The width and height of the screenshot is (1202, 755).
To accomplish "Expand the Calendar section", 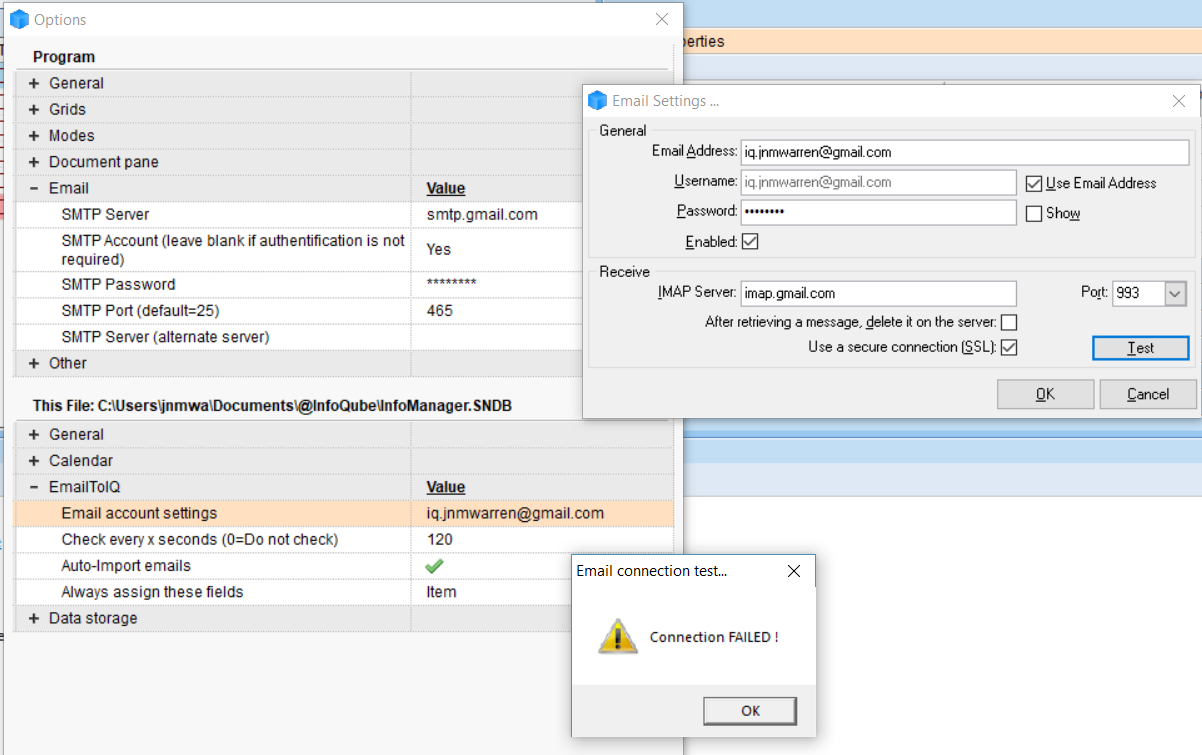I will point(34,460).
